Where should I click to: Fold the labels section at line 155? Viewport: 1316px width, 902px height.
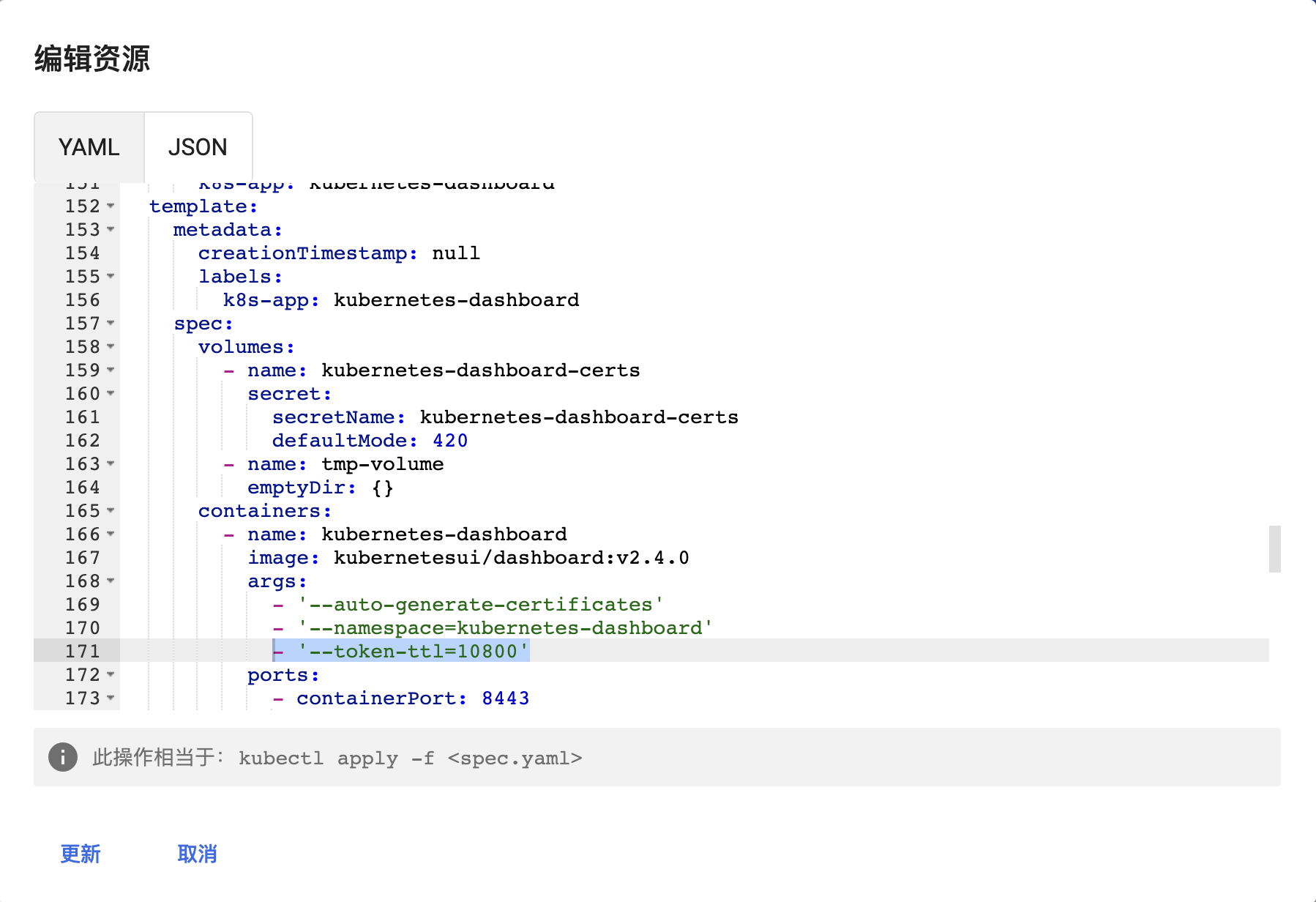click(111, 277)
